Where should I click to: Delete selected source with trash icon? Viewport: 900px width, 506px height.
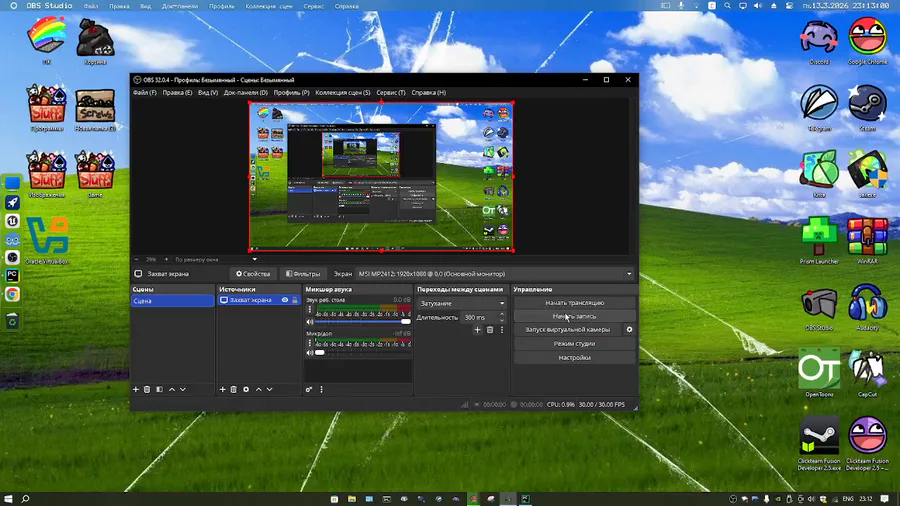click(x=234, y=390)
